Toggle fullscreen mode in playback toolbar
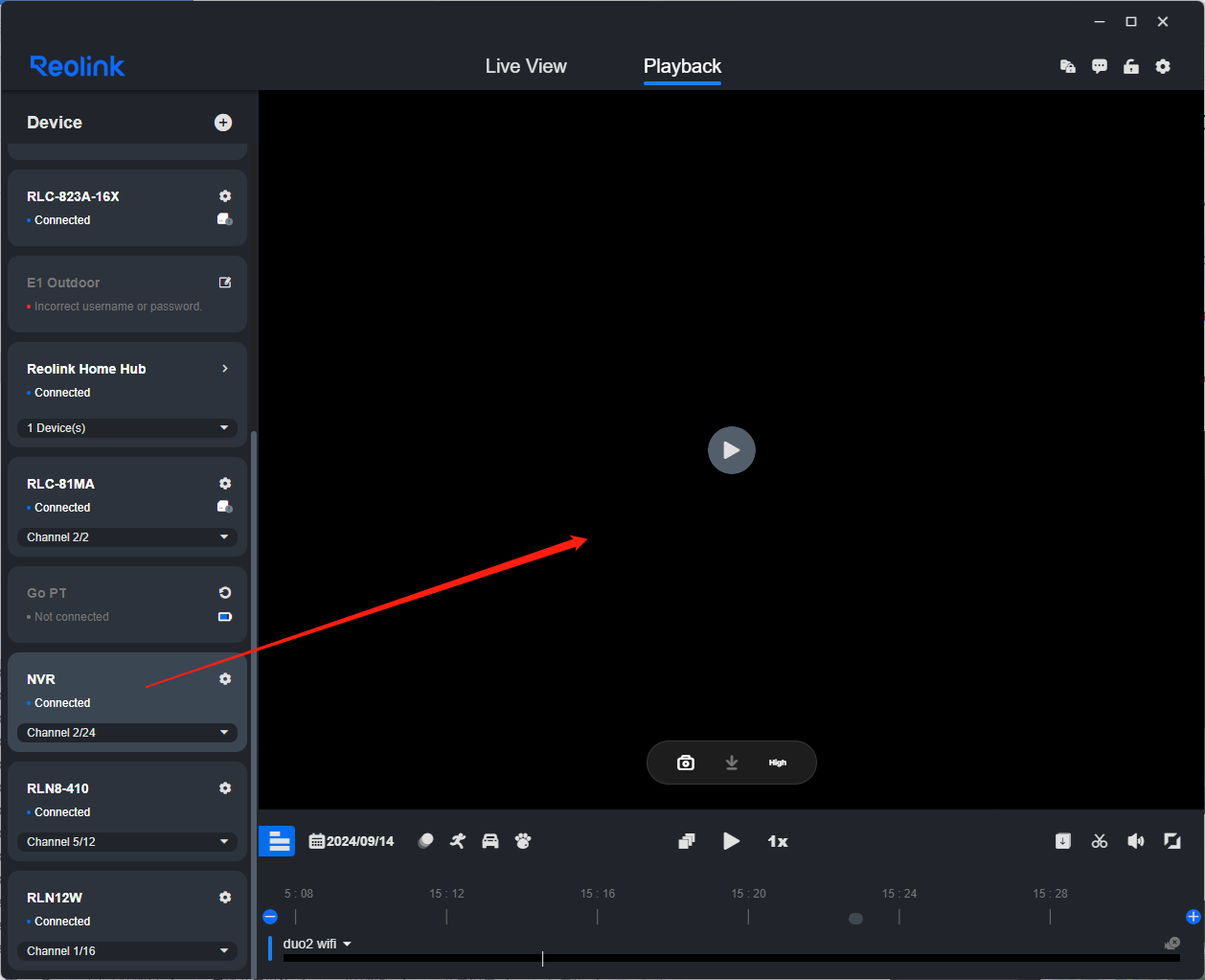The width and height of the screenshot is (1205, 980). tap(1171, 841)
